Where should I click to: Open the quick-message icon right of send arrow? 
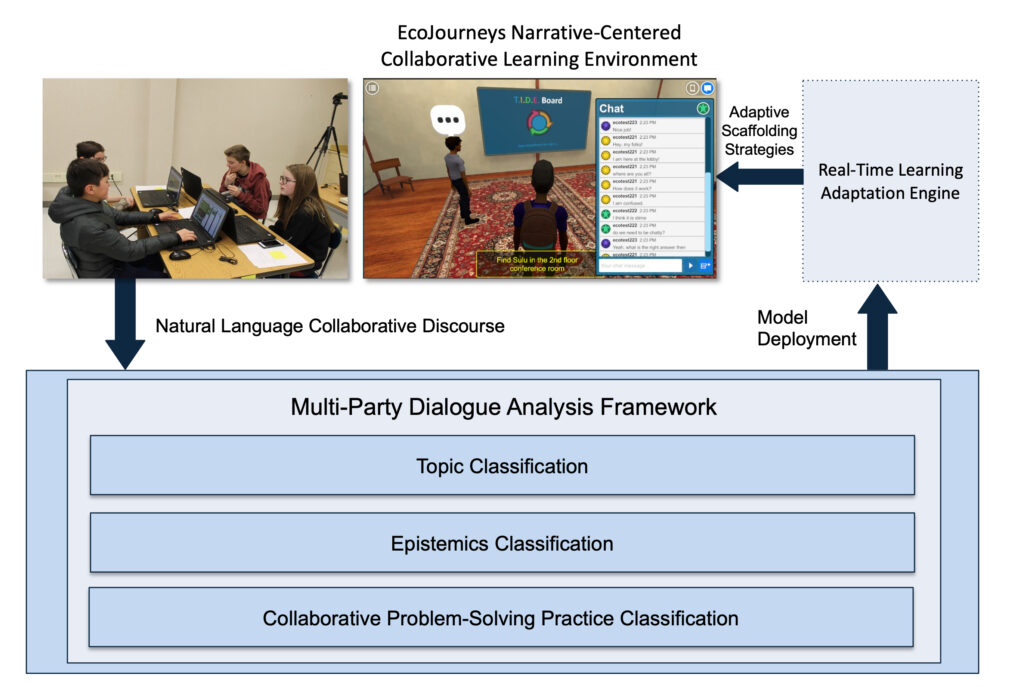(705, 266)
